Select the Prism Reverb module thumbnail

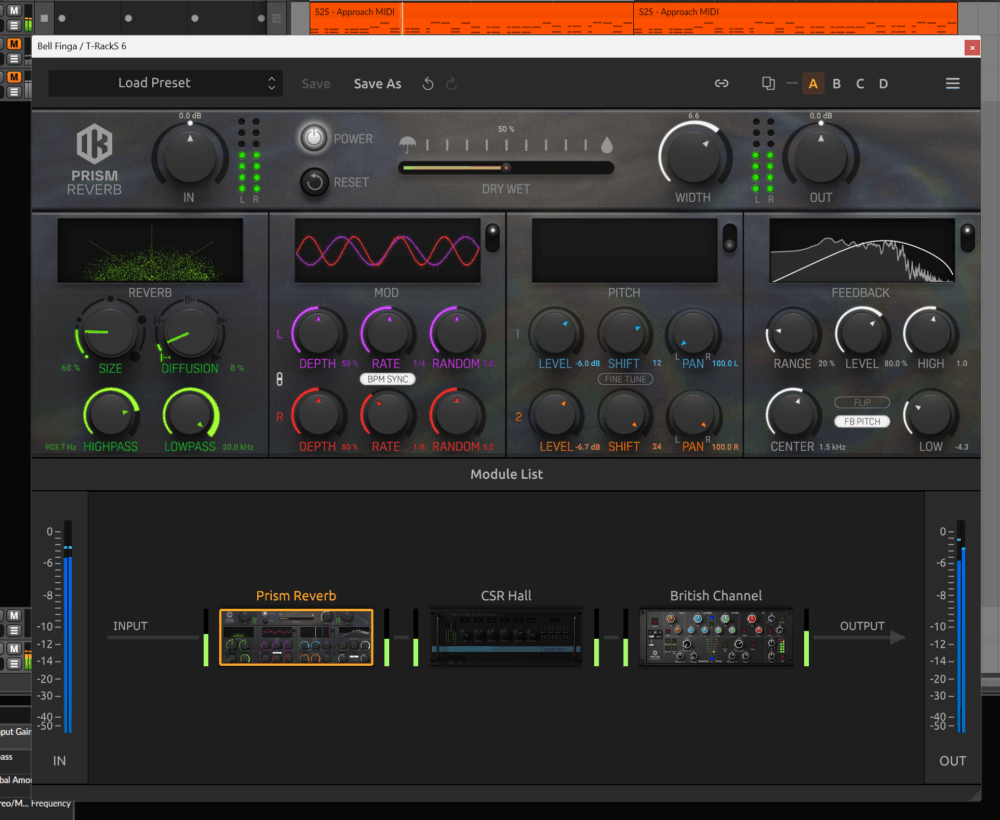pos(296,637)
